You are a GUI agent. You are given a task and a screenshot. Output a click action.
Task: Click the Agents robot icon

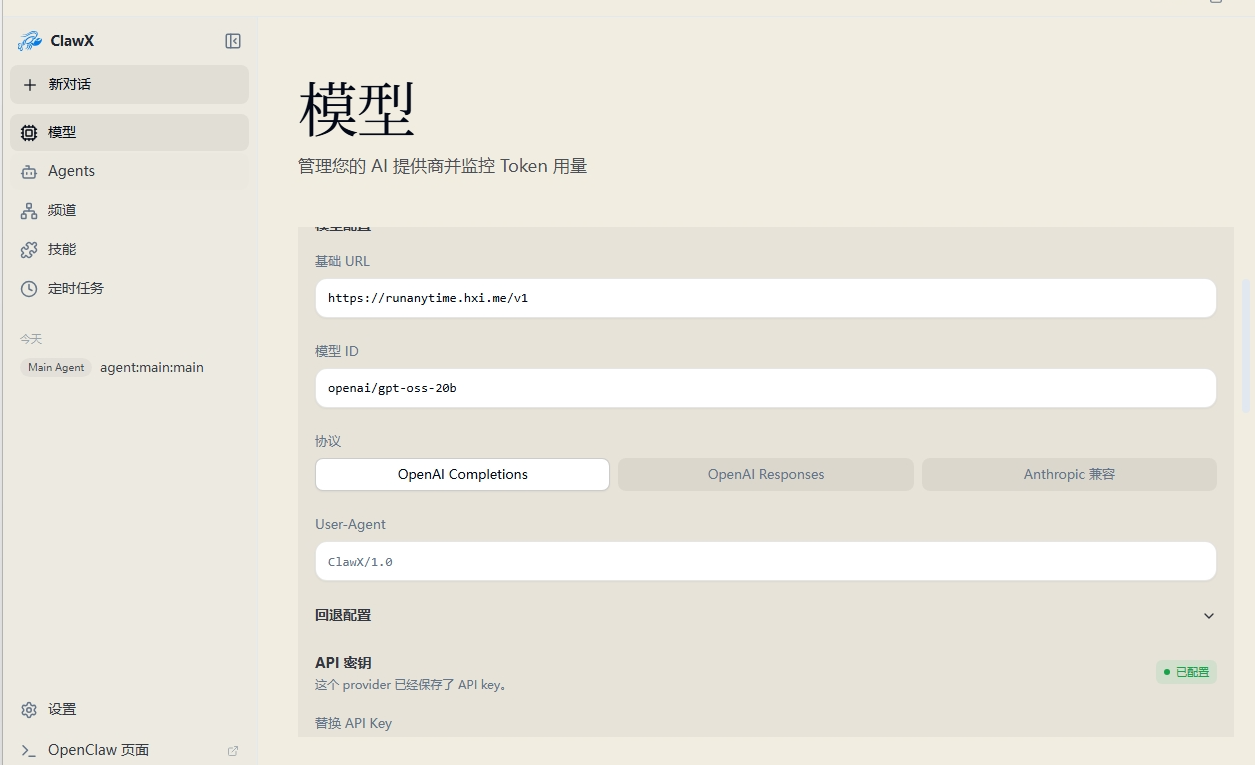pyautogui.click(x=29, y=171)
